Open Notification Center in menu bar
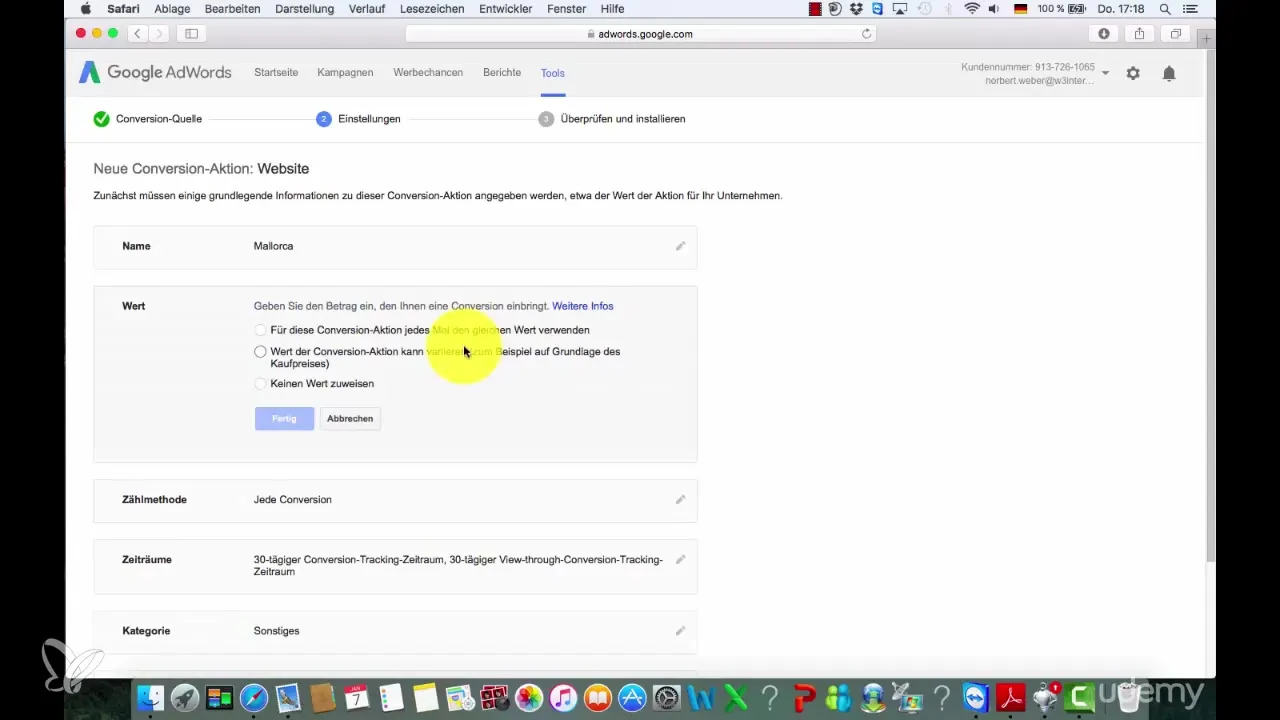The width and height of the screenshot is (1280, 720). point(1192,9)
